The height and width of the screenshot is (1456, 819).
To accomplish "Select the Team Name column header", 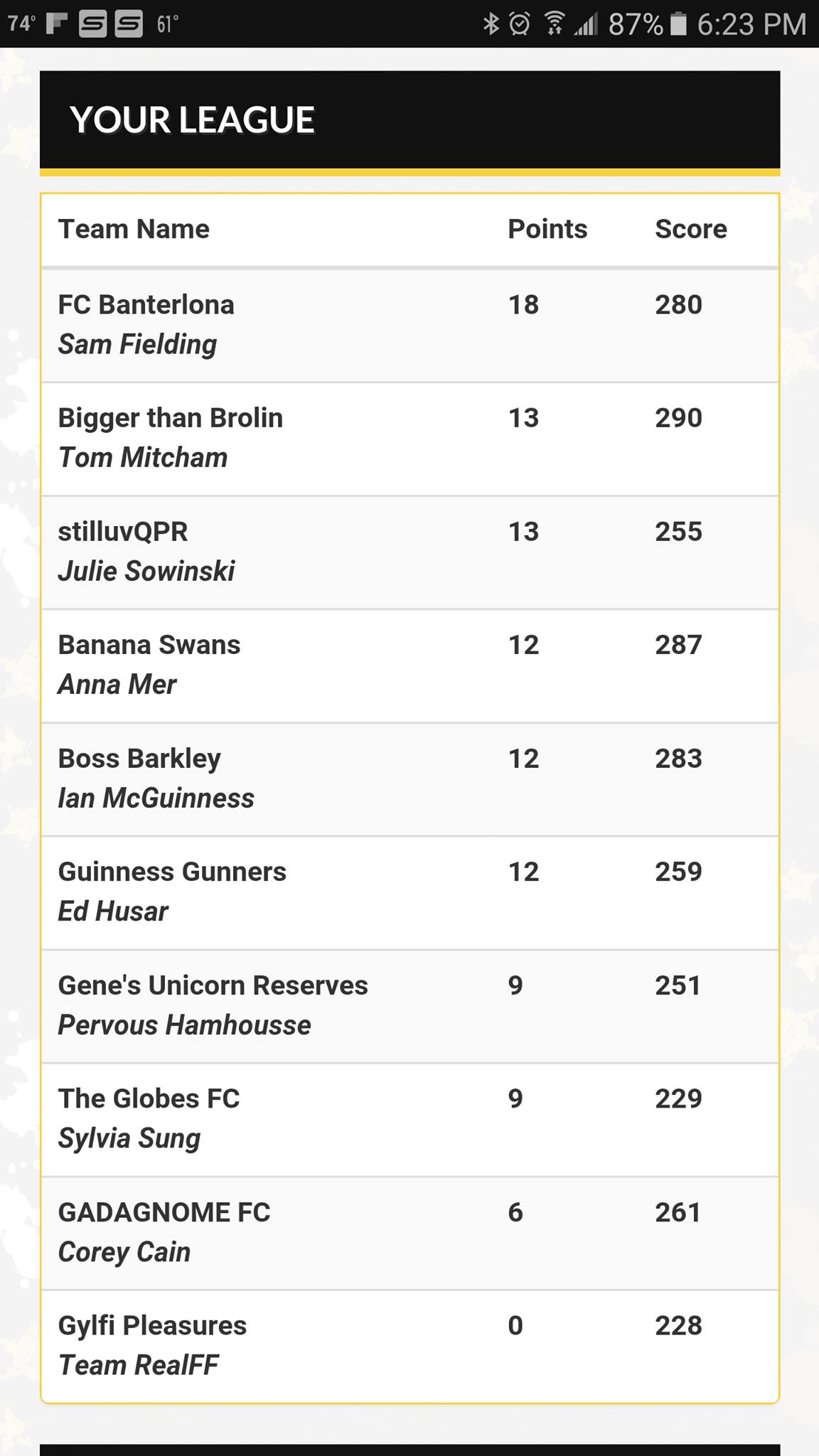I will pos(134,229).
